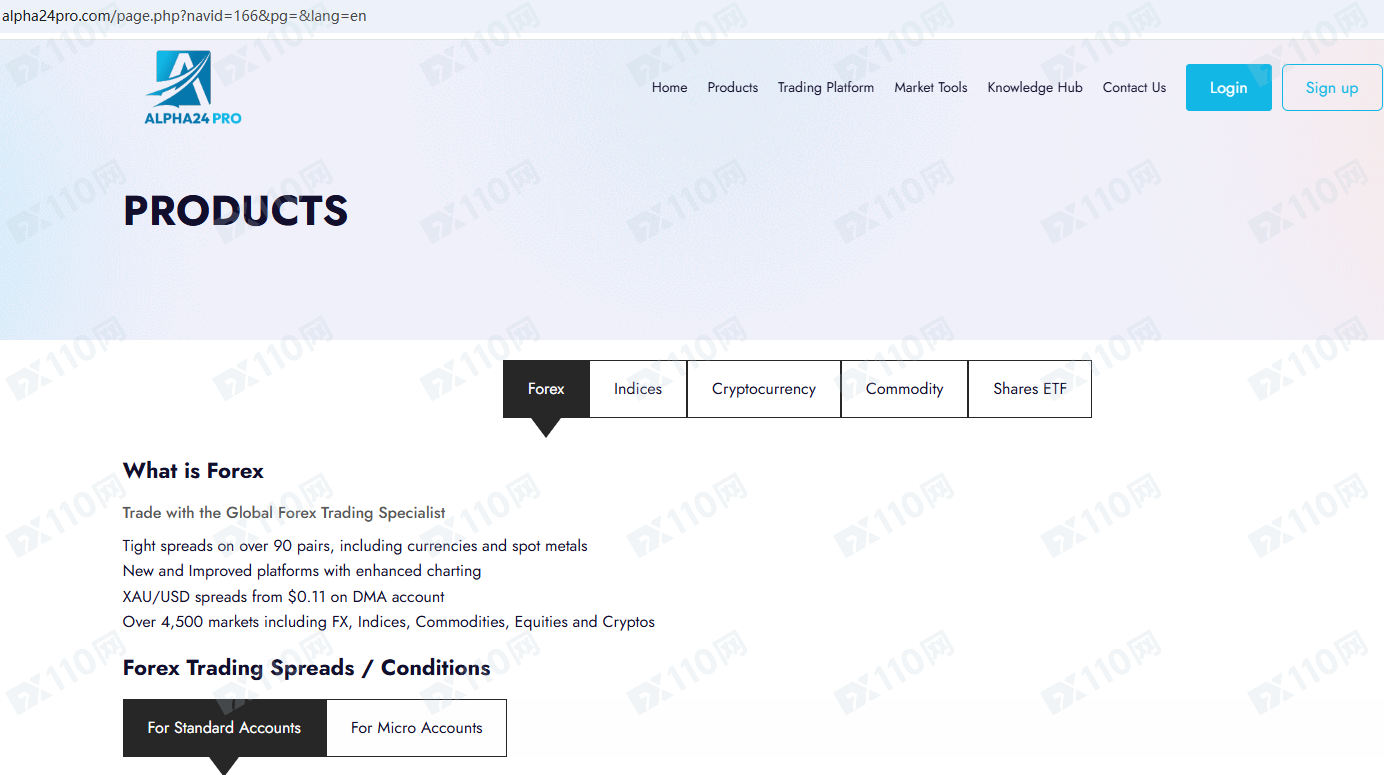Open the Trading Platform menu item
1384x775 pixels.
click(x=825, y=88)
